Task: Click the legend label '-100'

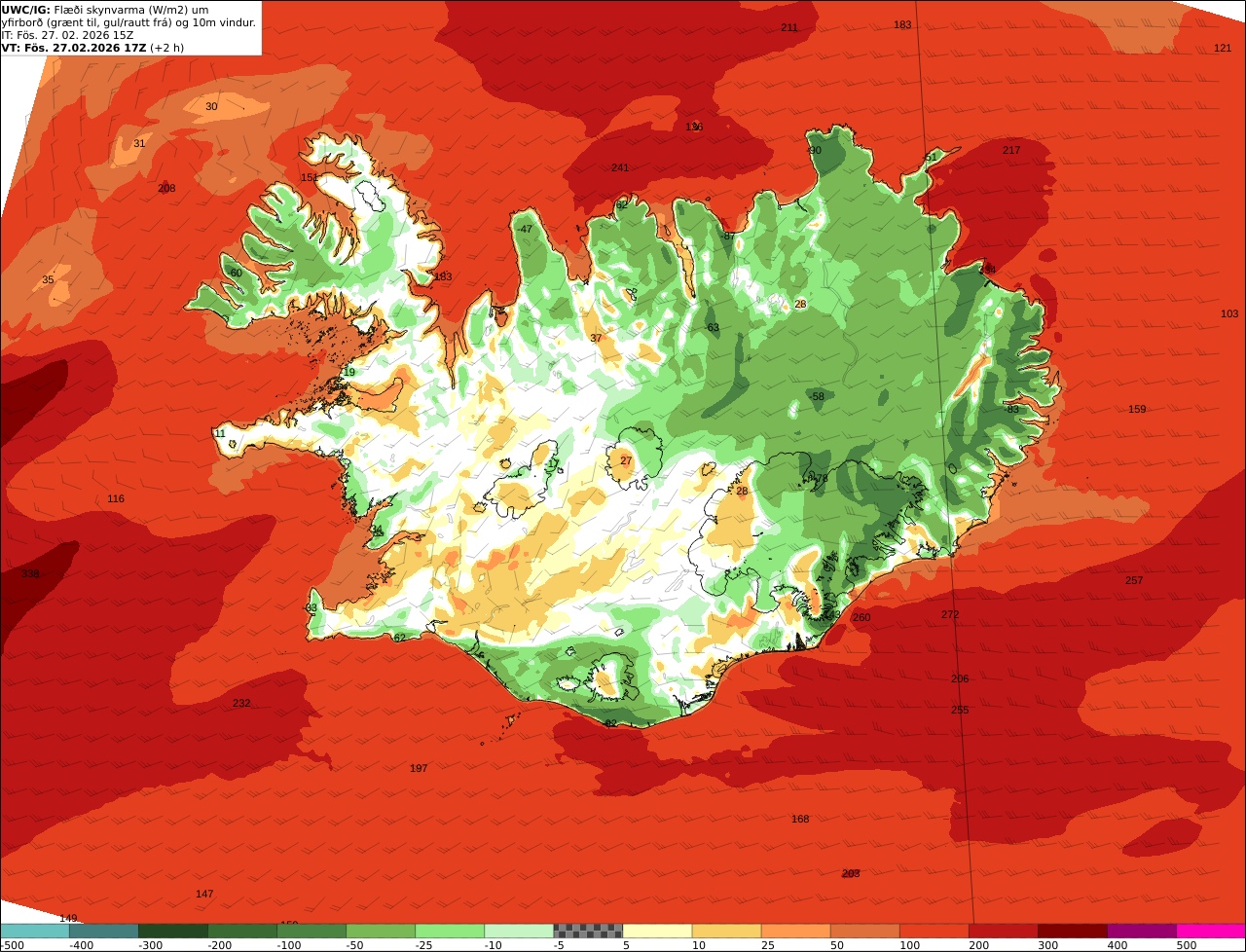Action: 288,944
